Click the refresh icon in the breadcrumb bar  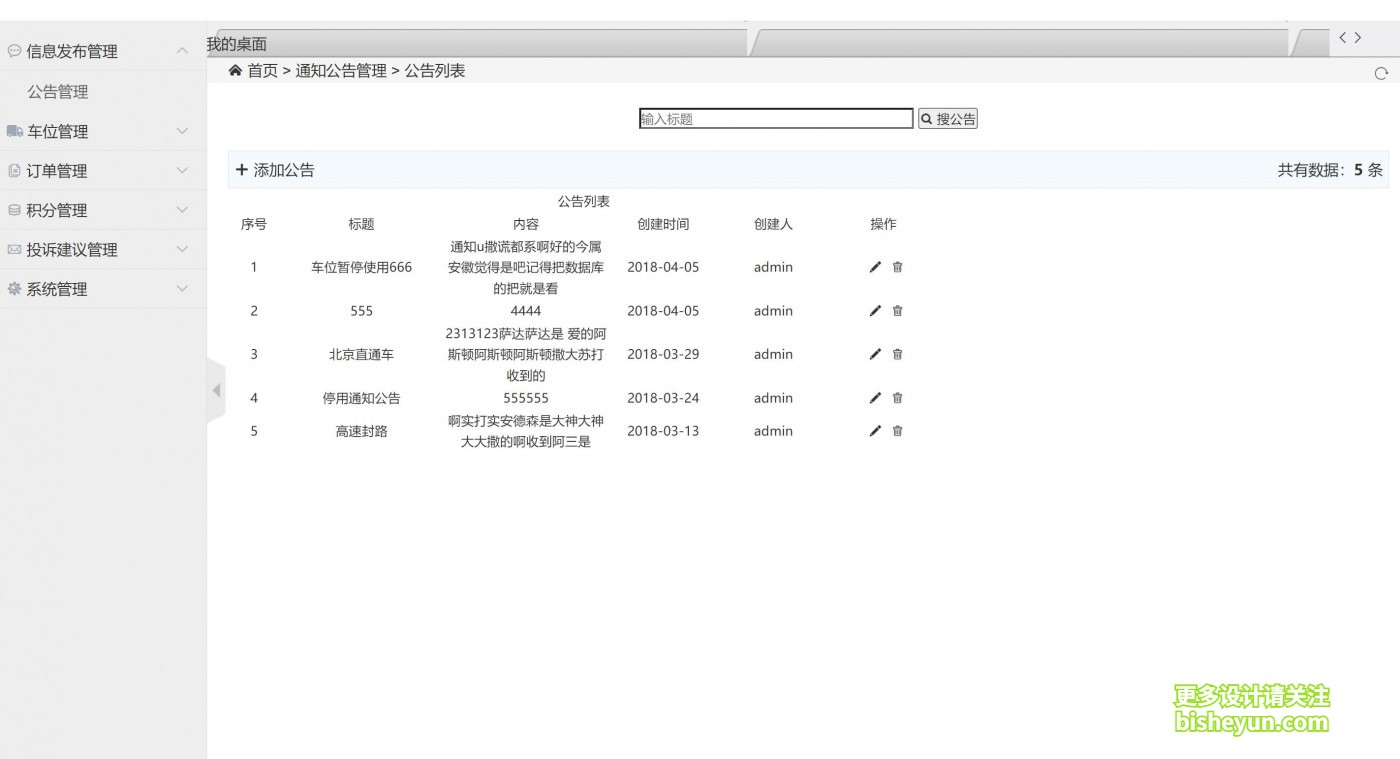pyautogui.click(x=1381, y=73)
